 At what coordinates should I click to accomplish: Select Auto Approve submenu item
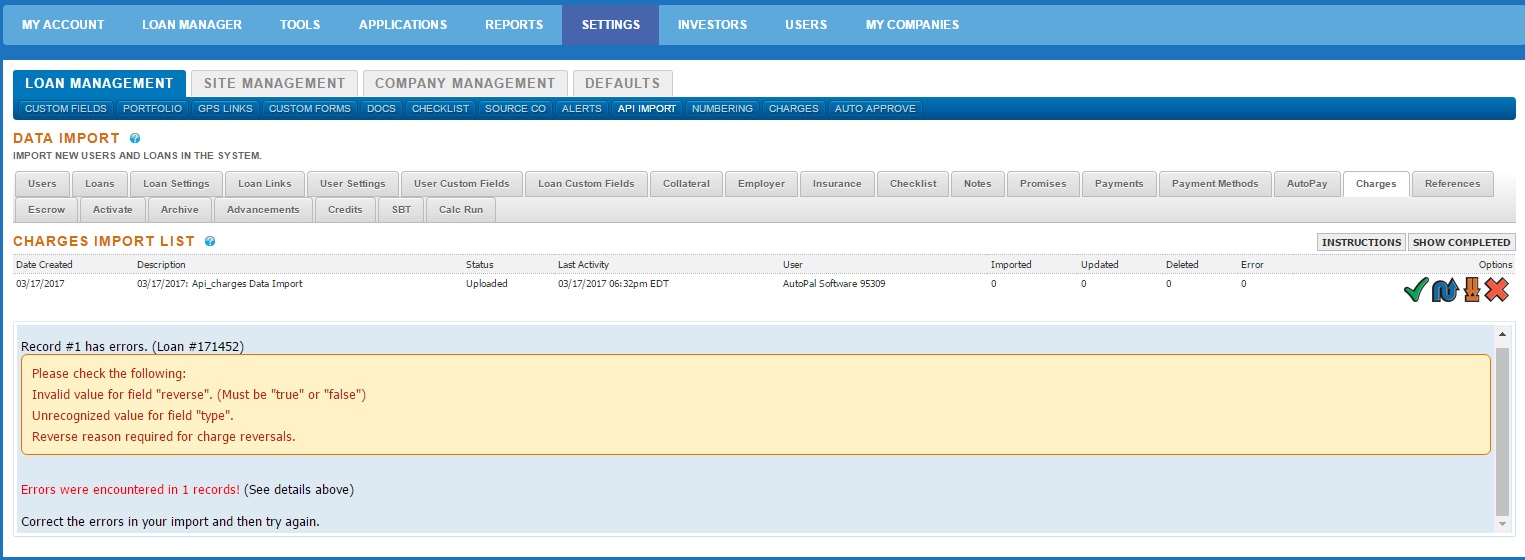(875, 108)
